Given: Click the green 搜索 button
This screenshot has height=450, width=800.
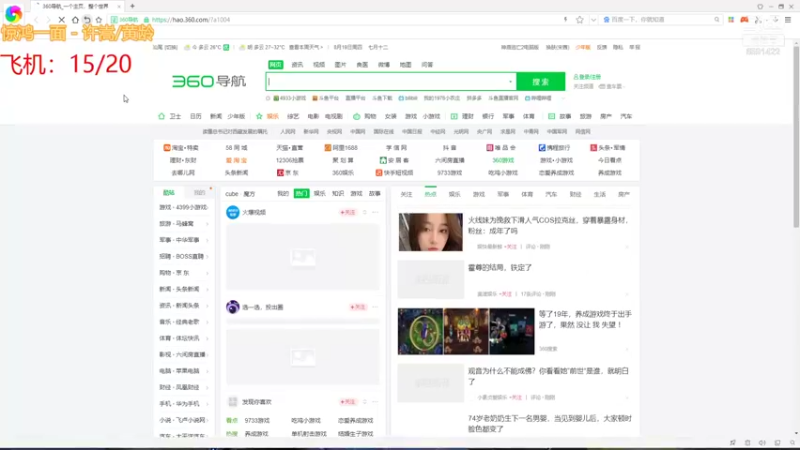Looking at the screenshot, I should click(x=541, y=82).
